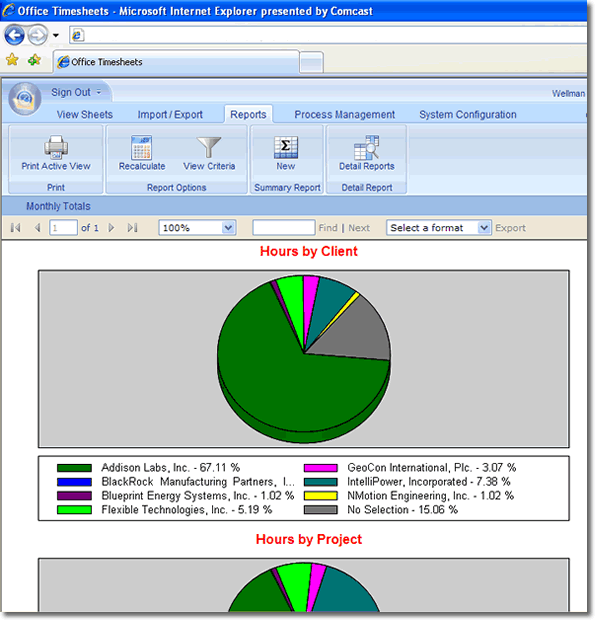This screenshot has height=620, width=595.
Task: Click the Hours by Client heading
Action: click(x=309, y=251)
